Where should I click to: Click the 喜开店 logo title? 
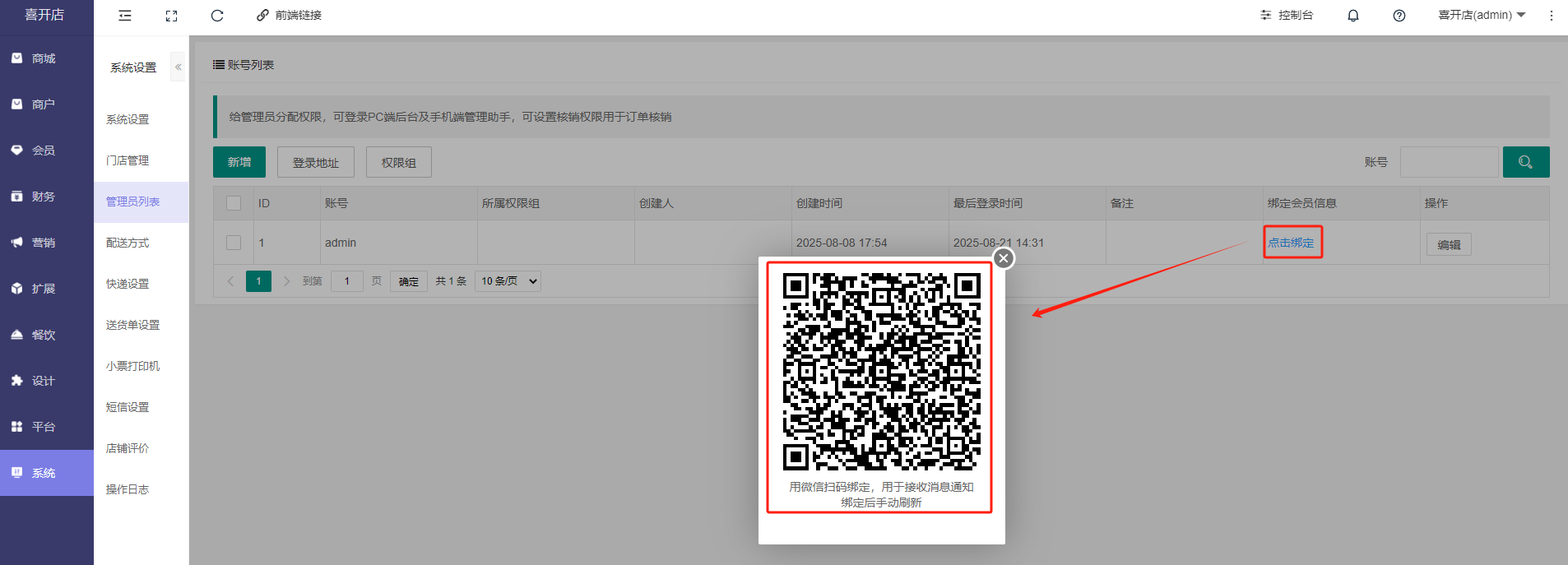click(x=44, y=15)
